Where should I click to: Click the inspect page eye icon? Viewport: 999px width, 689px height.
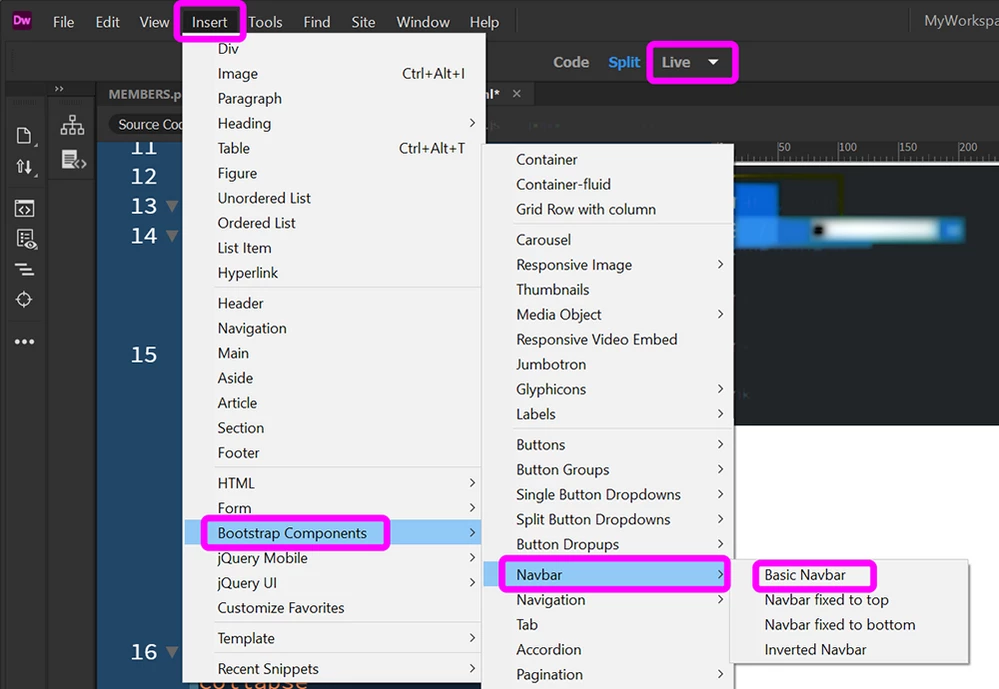25,239
